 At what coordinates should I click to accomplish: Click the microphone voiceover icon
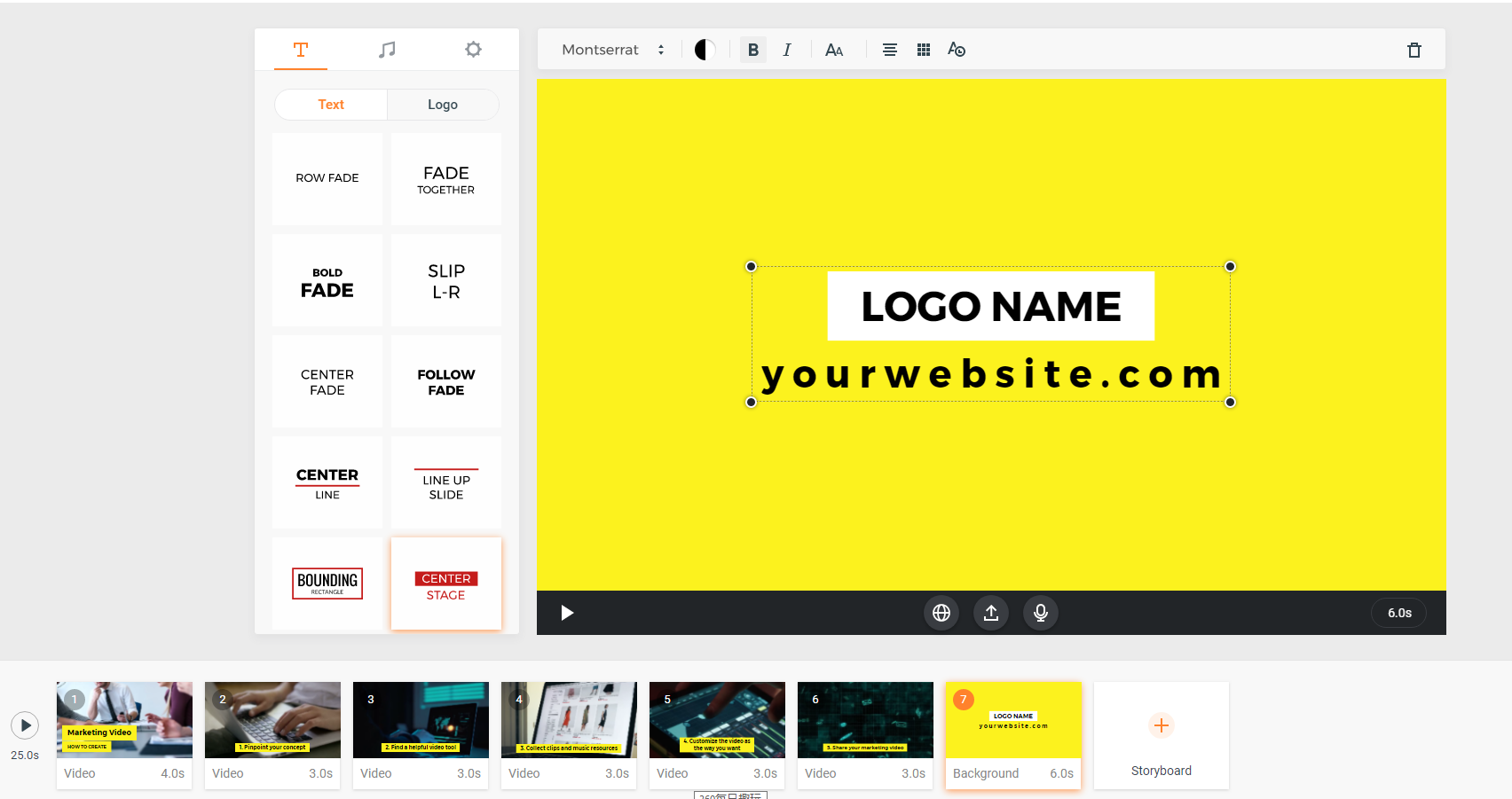click(x=1041, y=613)
